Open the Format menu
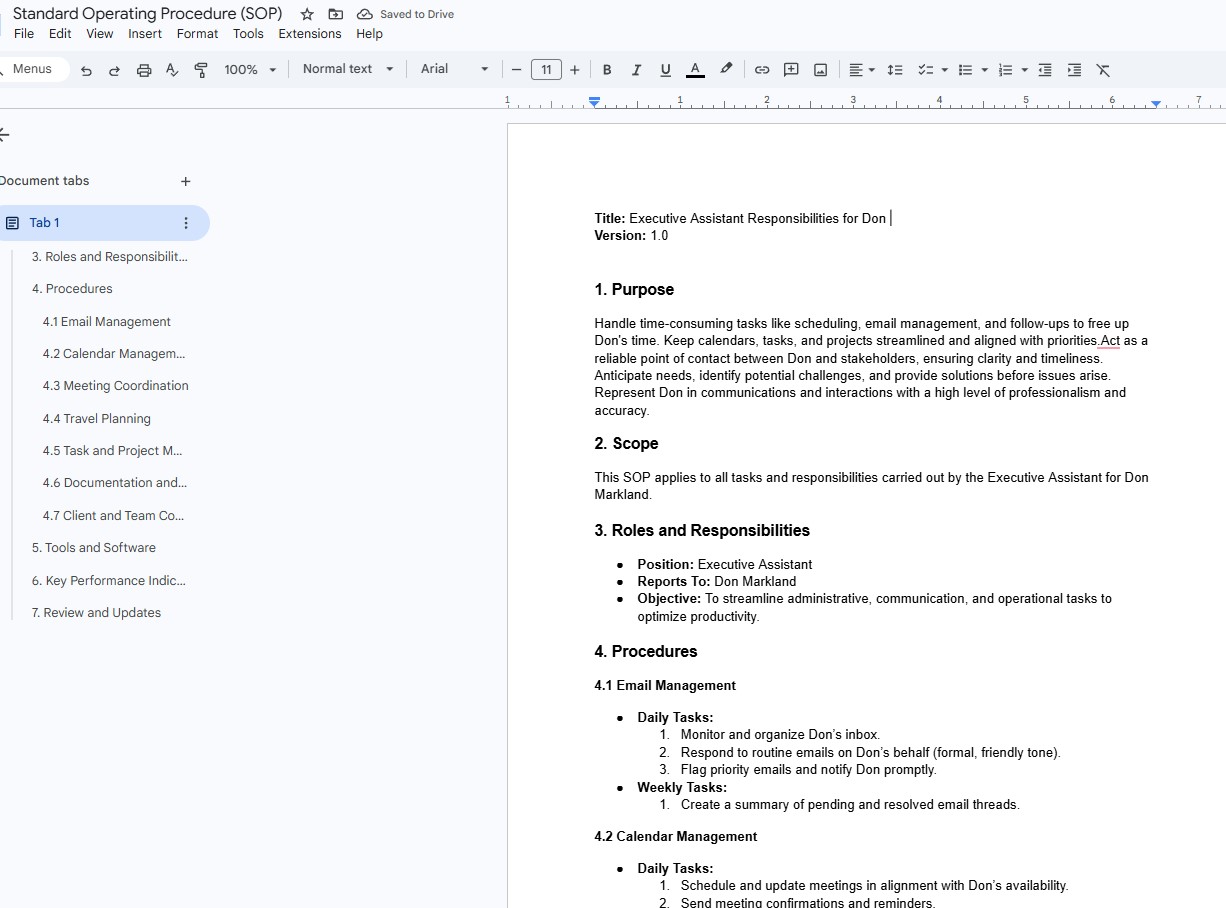 [x=197, y=34]
